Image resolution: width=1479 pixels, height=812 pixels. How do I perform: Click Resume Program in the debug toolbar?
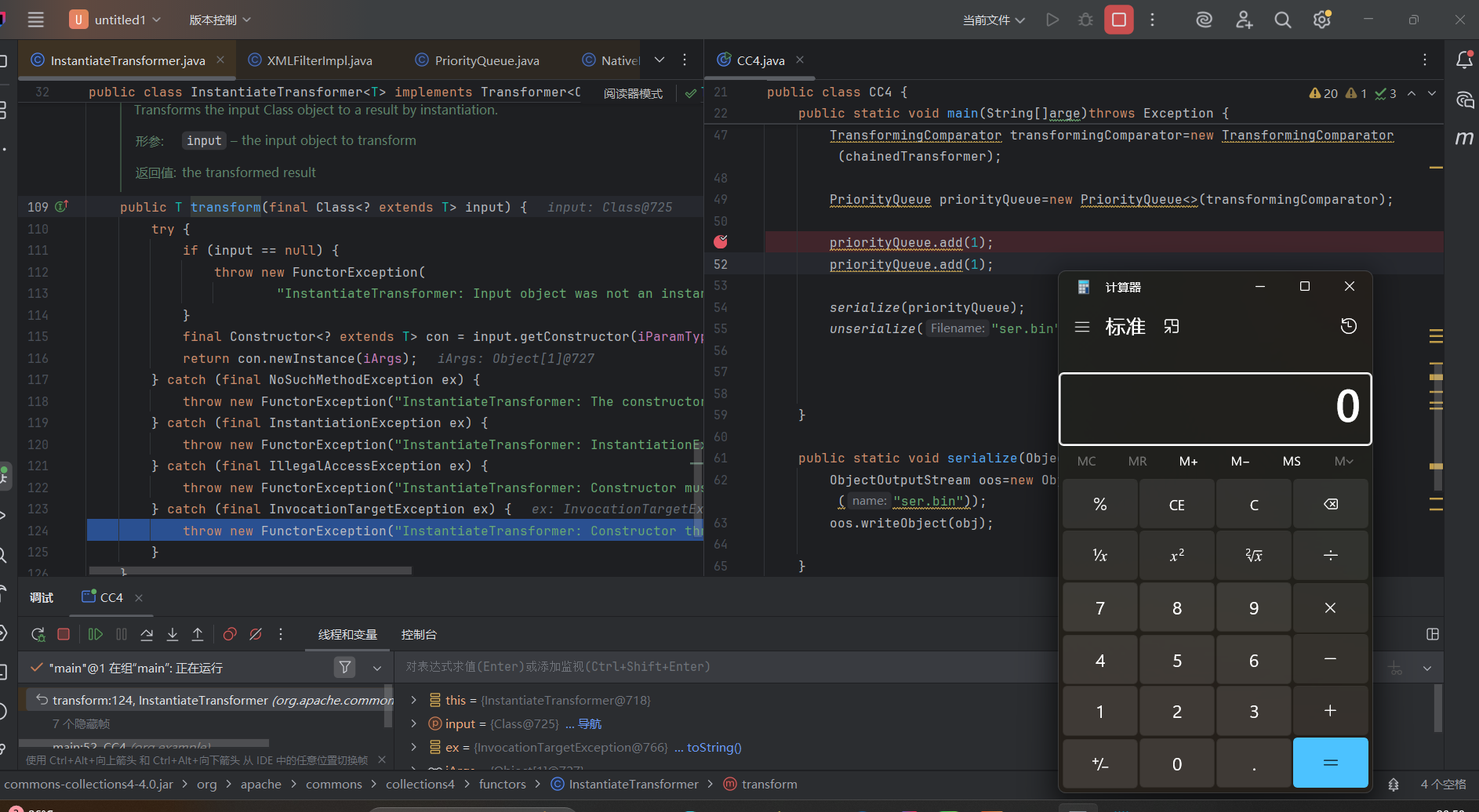[96, 634]
